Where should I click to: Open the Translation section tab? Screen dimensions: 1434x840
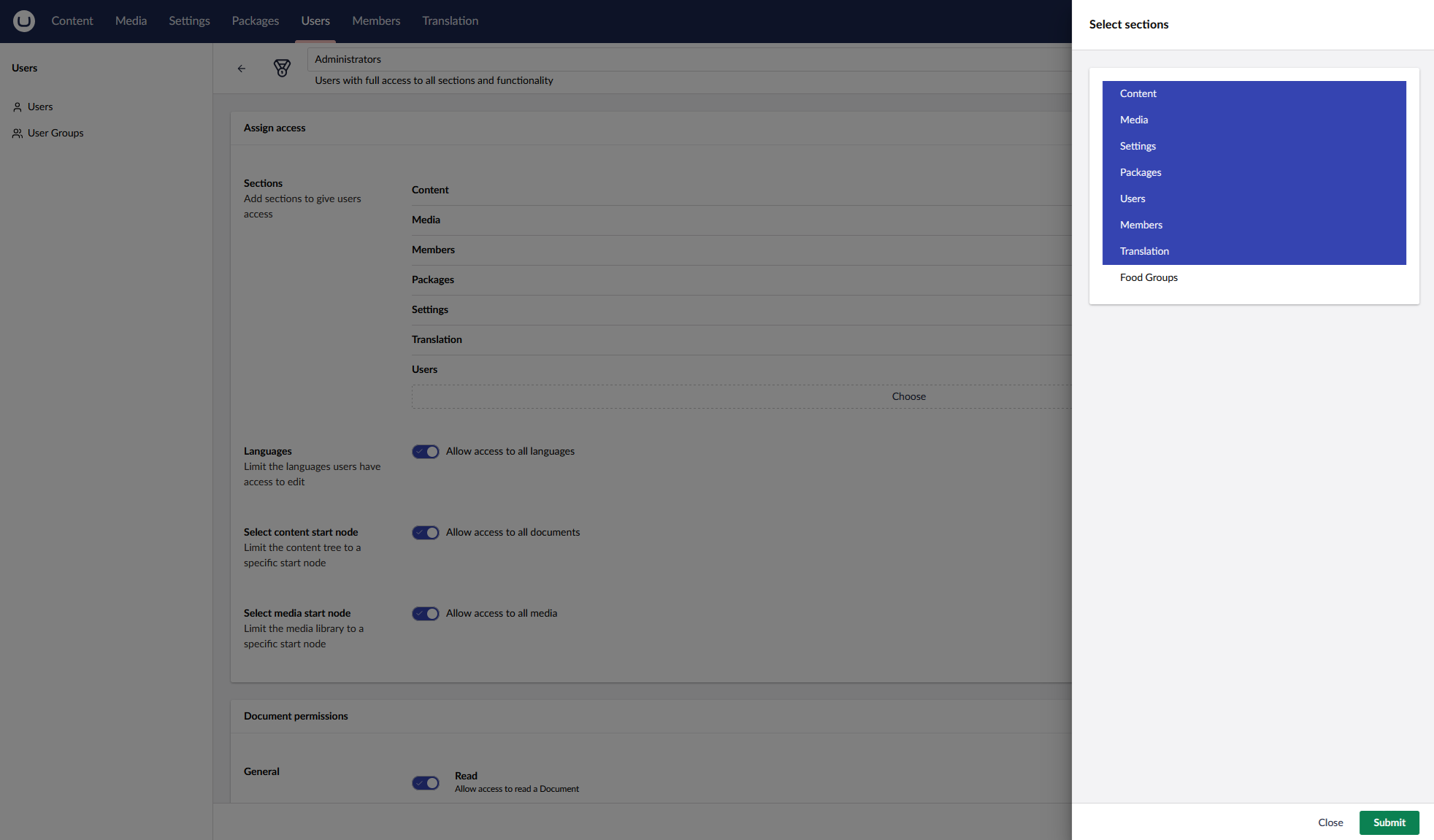[450, 21]
